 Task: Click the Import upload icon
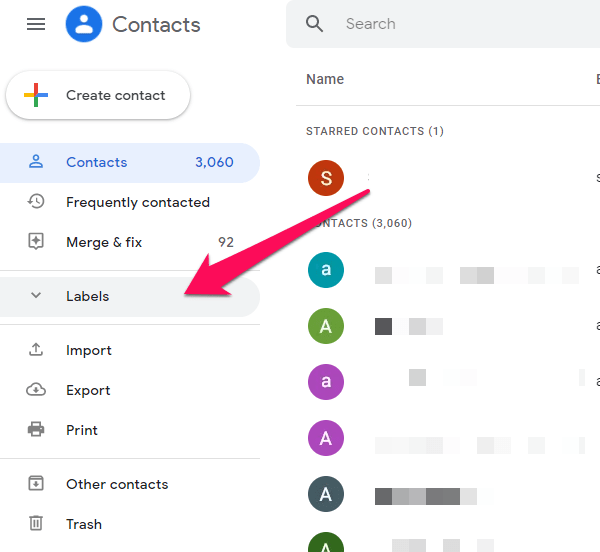click(x=36, y=350)
